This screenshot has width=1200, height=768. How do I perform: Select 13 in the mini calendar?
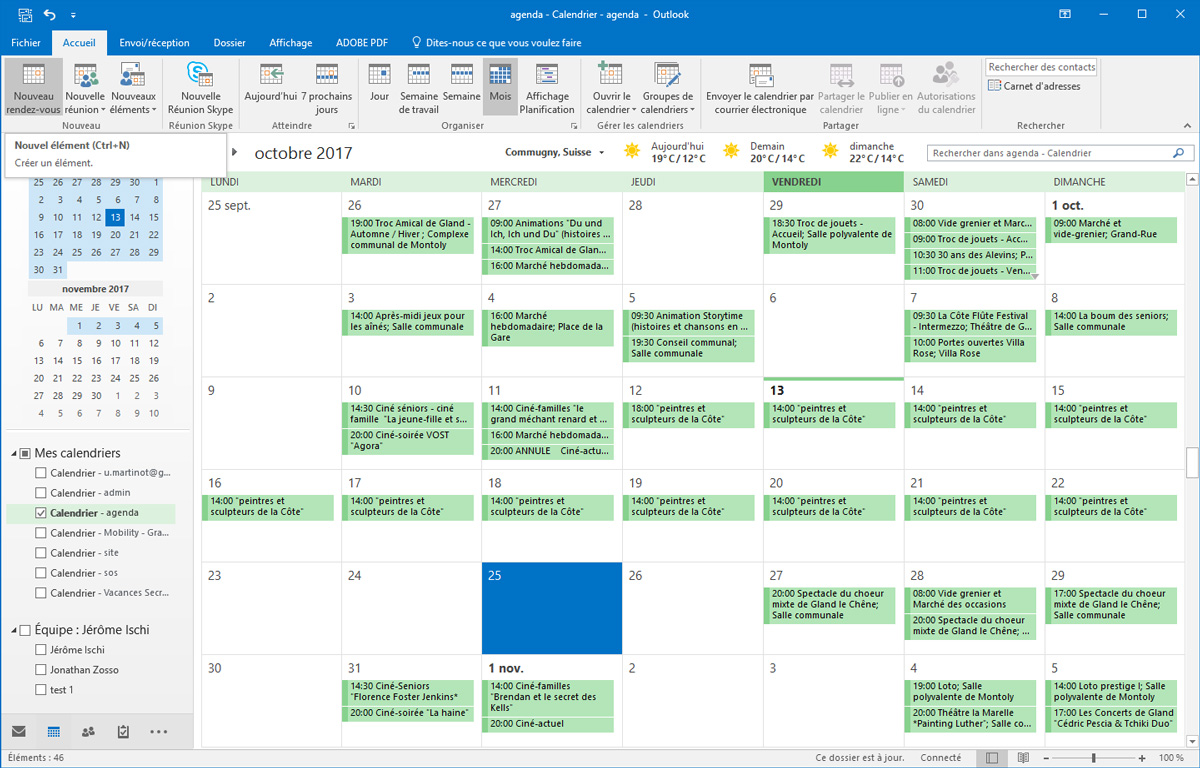click(115, 217)
